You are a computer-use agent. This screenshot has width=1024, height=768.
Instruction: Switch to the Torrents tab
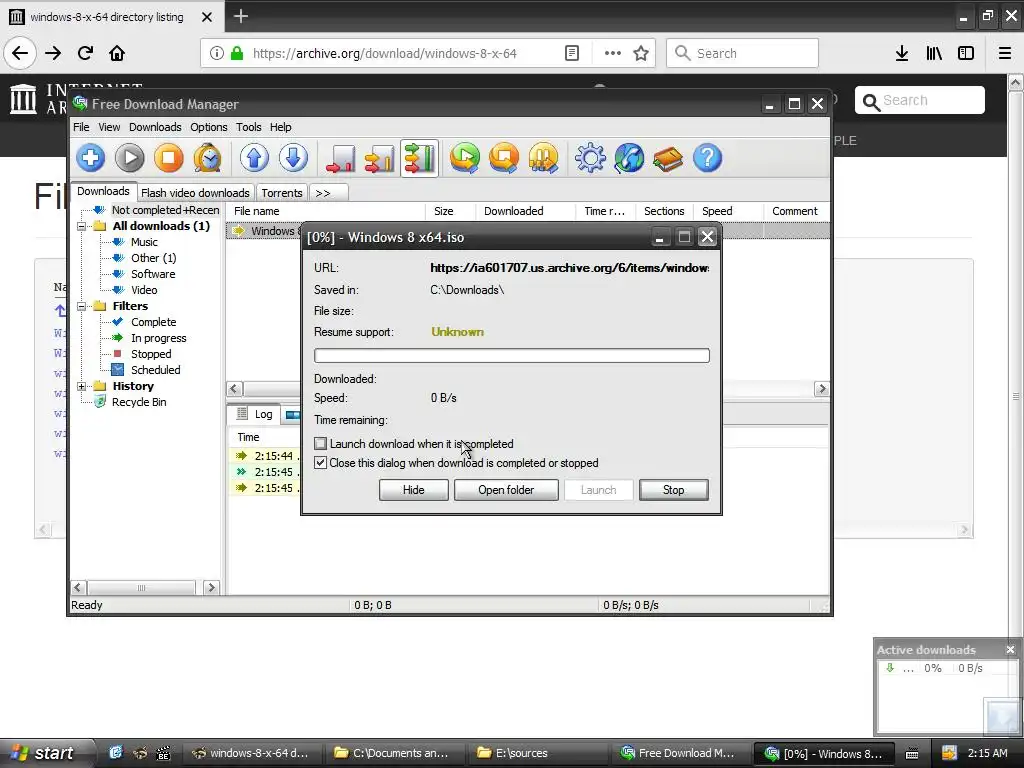point(281,193)
